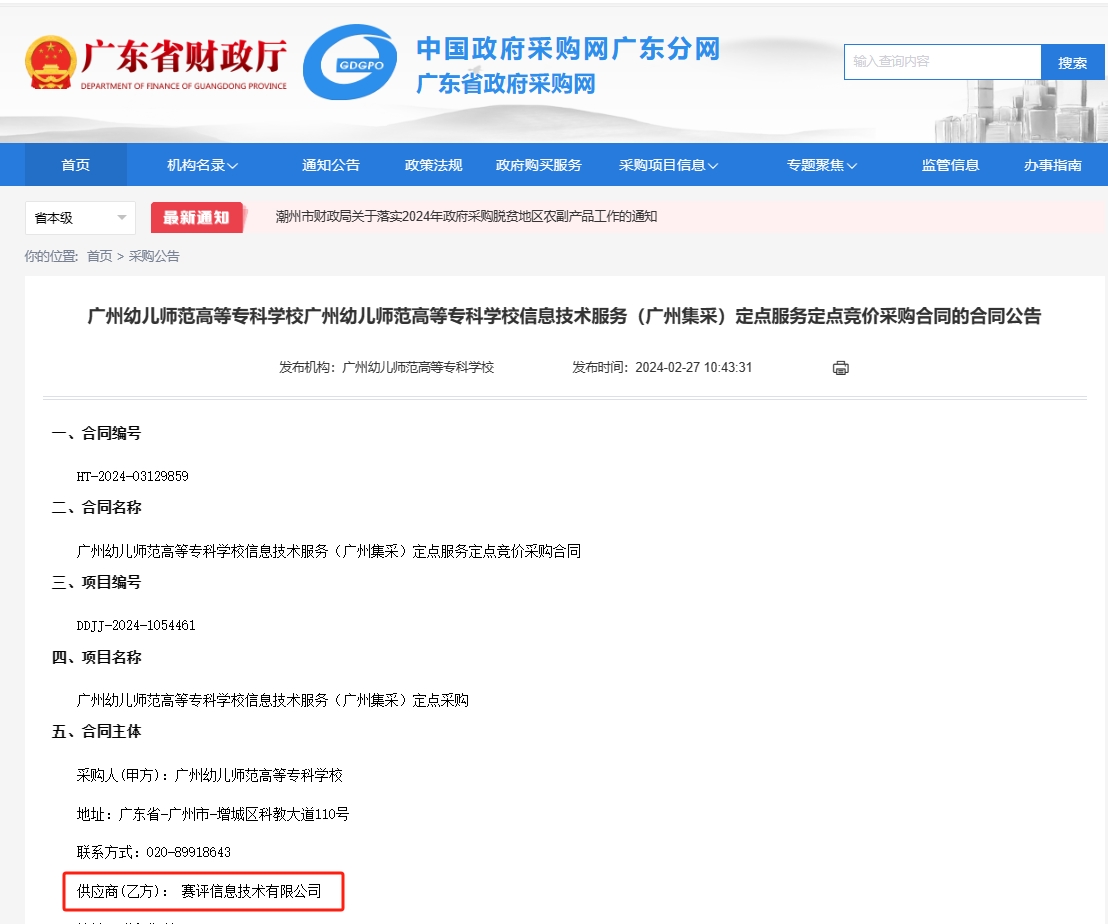The width and height of the screenshot is (1108, 924).
Task: Click the 采购人(甲方) line
Action: click(209, 776)
